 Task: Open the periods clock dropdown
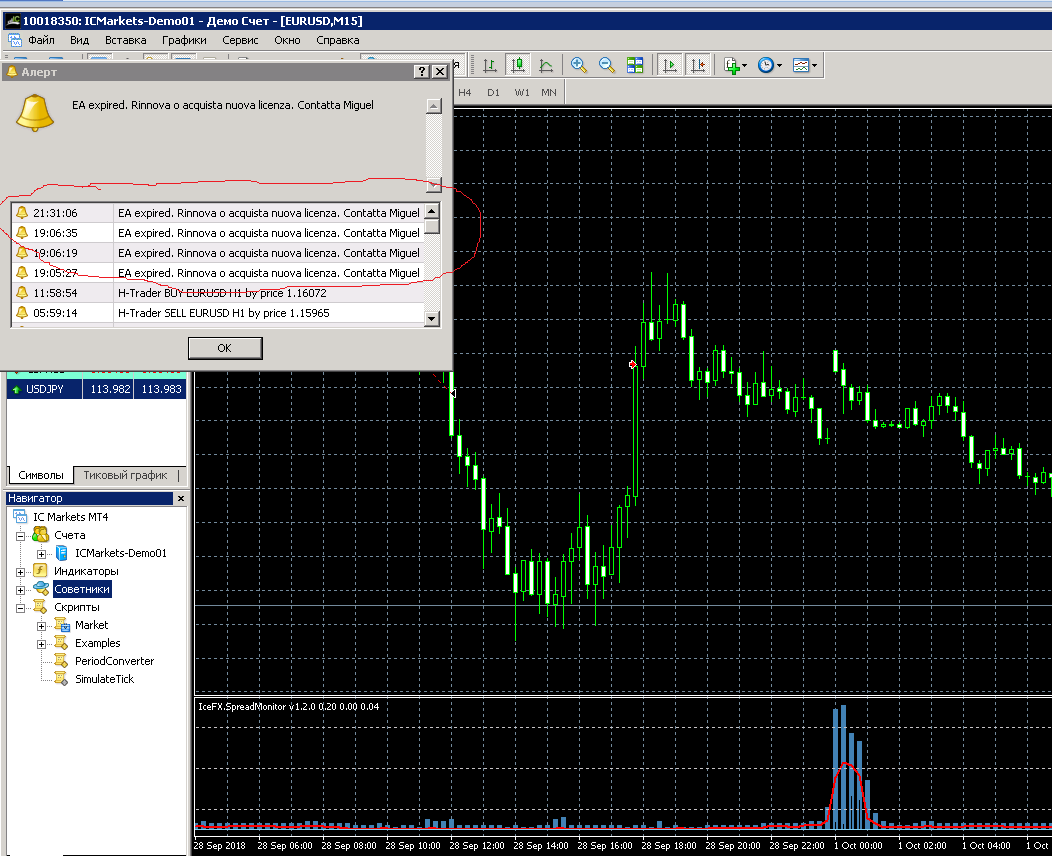tap(769, 65)
